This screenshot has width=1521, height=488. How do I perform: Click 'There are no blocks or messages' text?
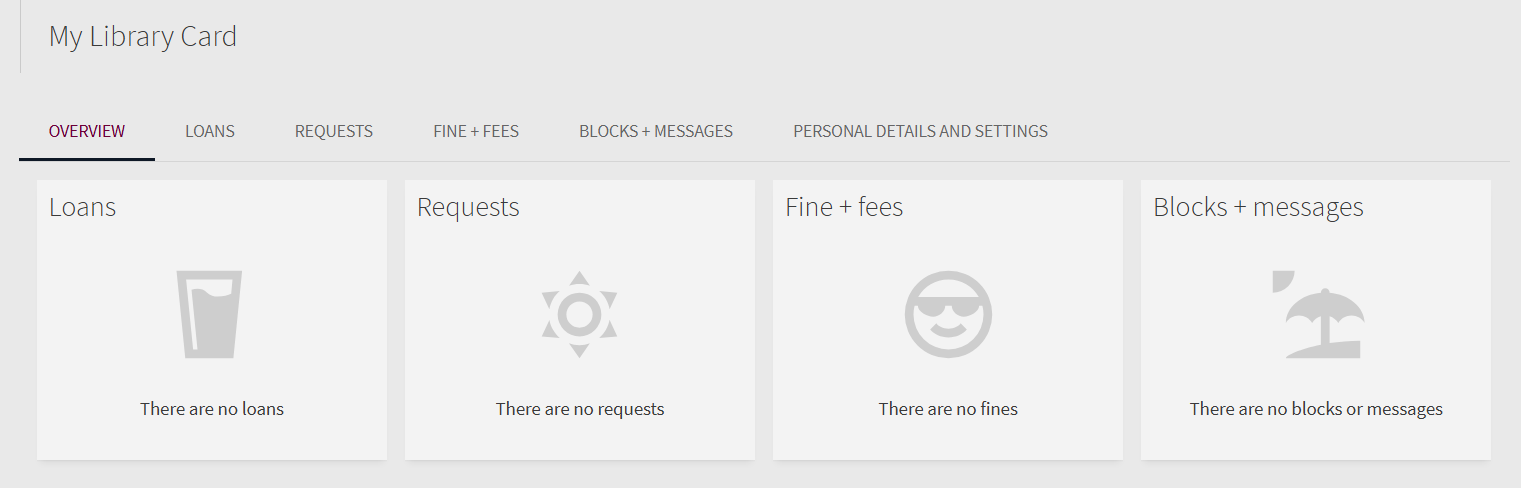[1316, 409]
